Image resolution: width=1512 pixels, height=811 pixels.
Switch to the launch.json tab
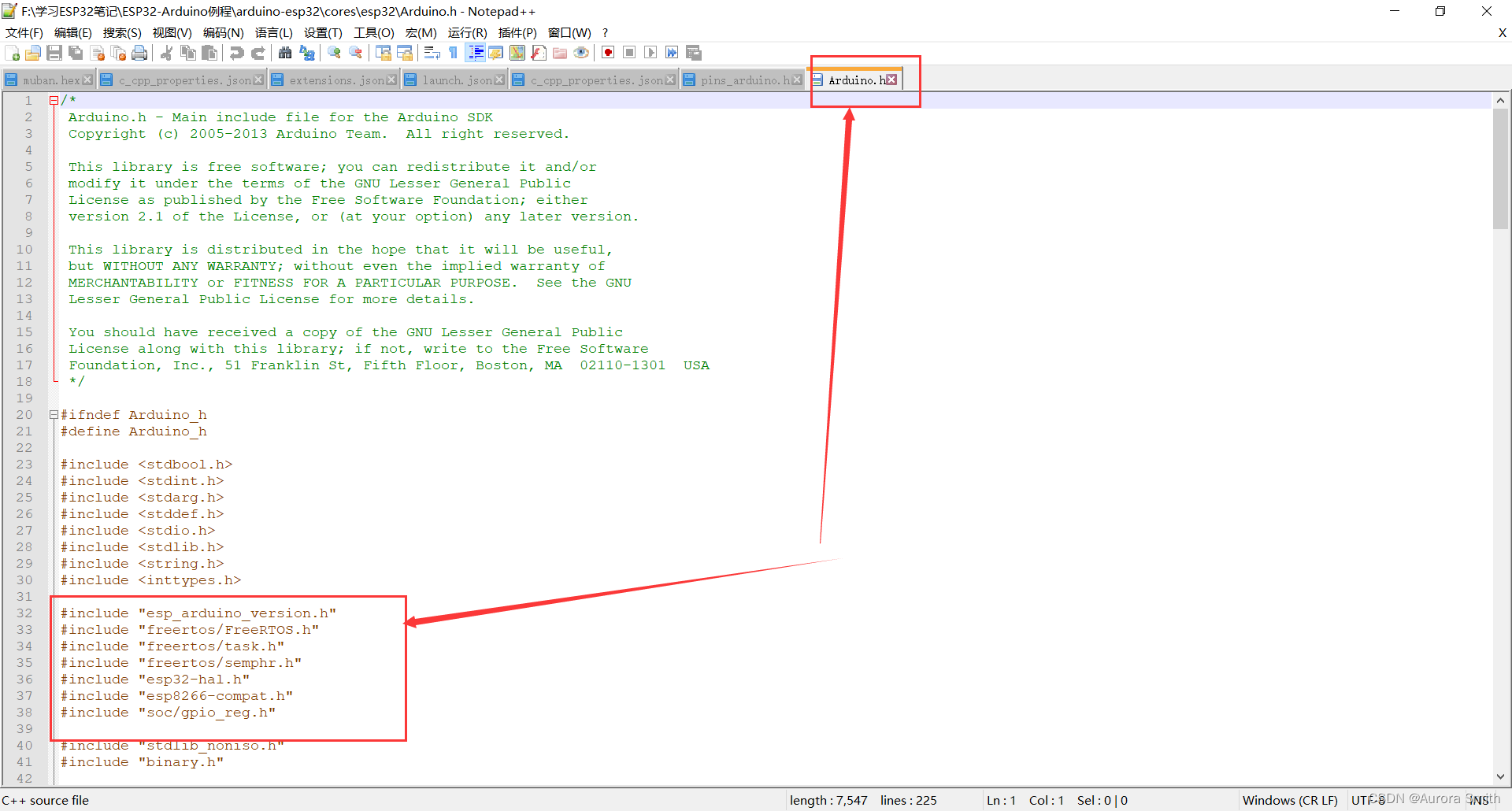coord(454,80)
